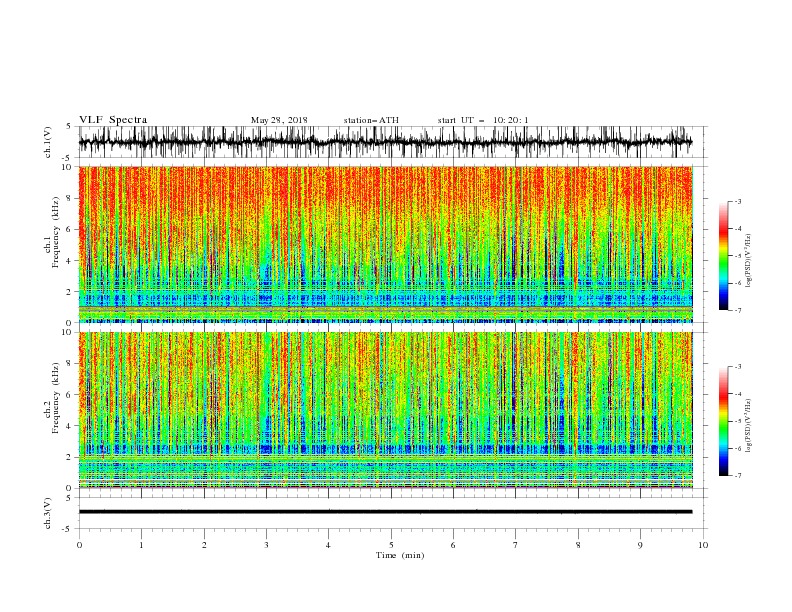Click the "-3" tick on ch.1 color bar
This screenshot has height=612, width=792.
pyautogui.click(x=738, y=201)
